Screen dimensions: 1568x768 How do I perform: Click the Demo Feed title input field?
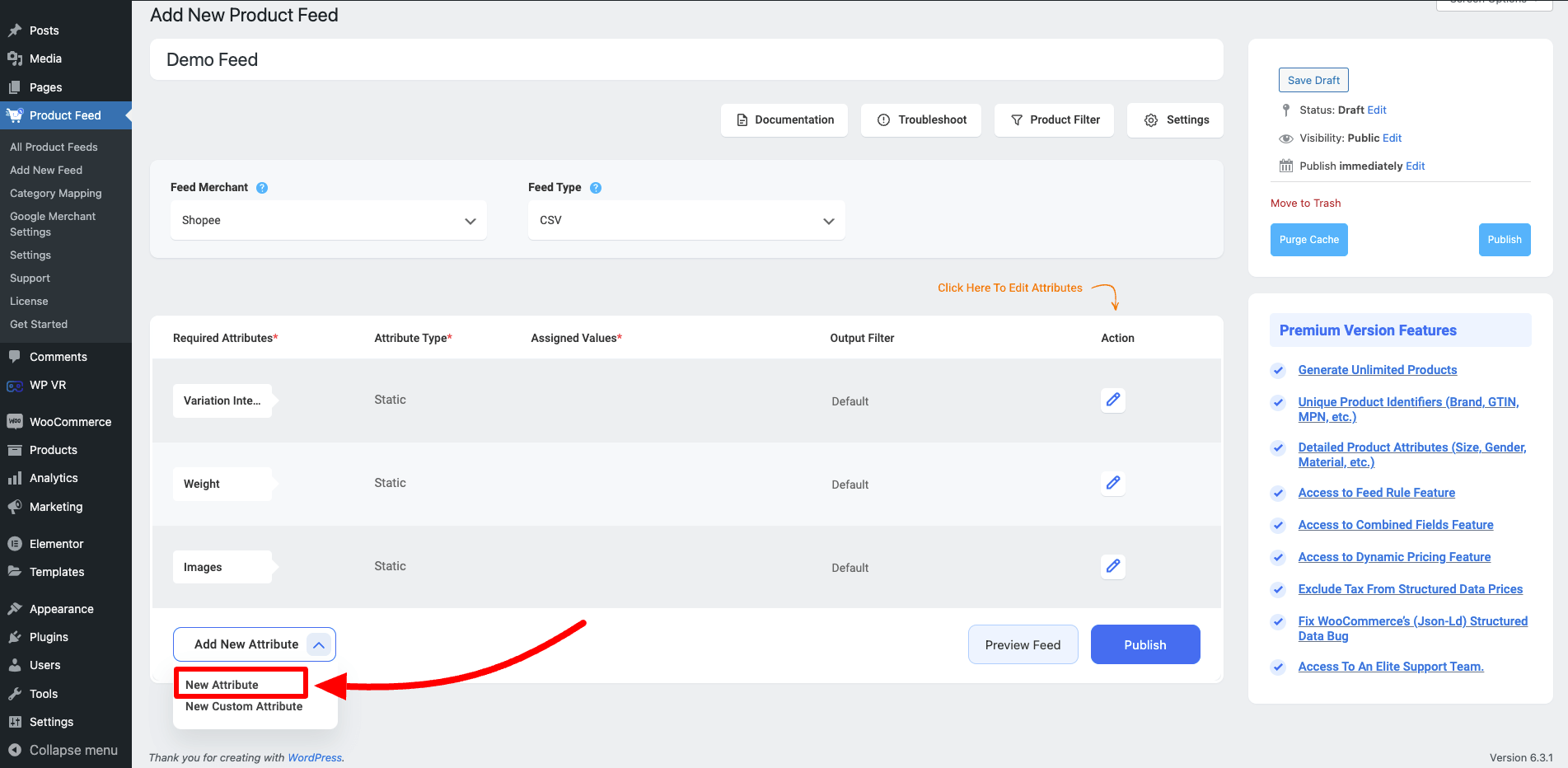pos(686,59)
